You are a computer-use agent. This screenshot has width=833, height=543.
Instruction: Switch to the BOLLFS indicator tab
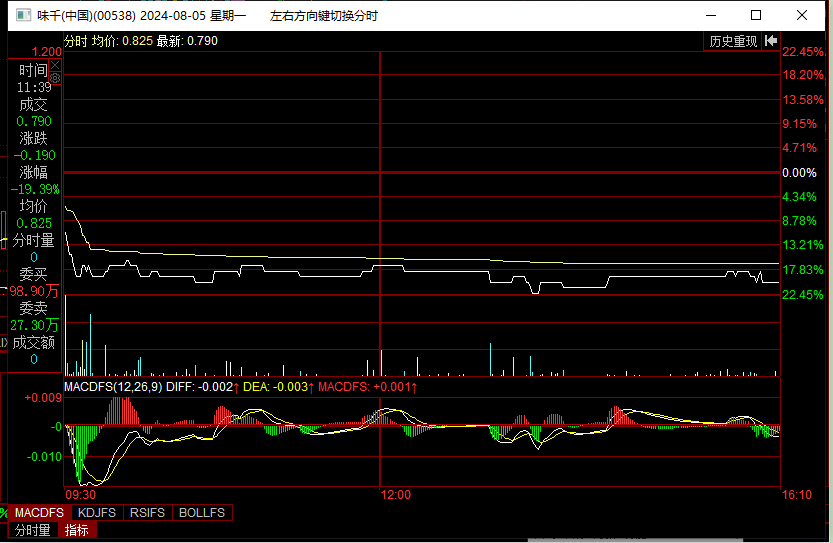[x=202, y=513]
